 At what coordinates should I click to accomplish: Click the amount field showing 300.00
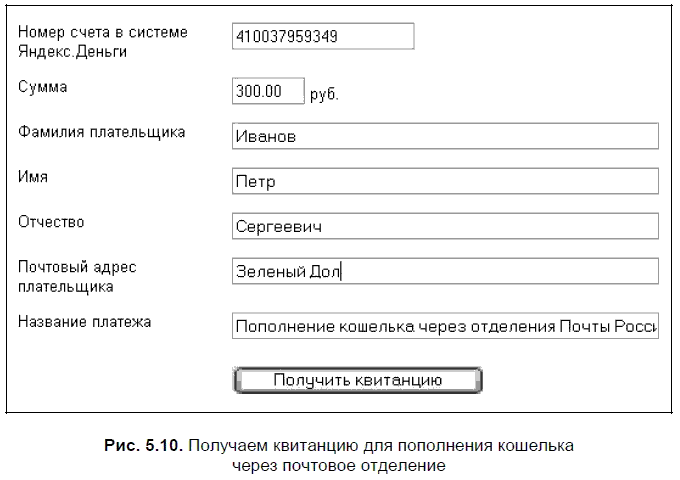[x=267, y=91]
